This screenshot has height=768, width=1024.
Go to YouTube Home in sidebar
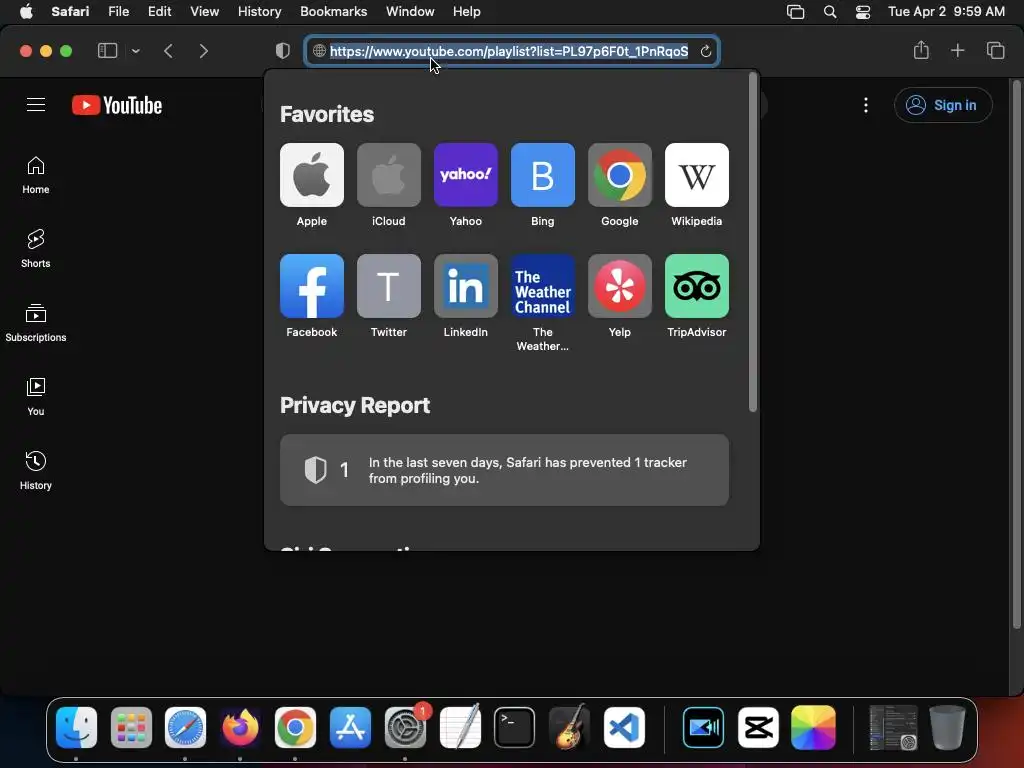36,175
